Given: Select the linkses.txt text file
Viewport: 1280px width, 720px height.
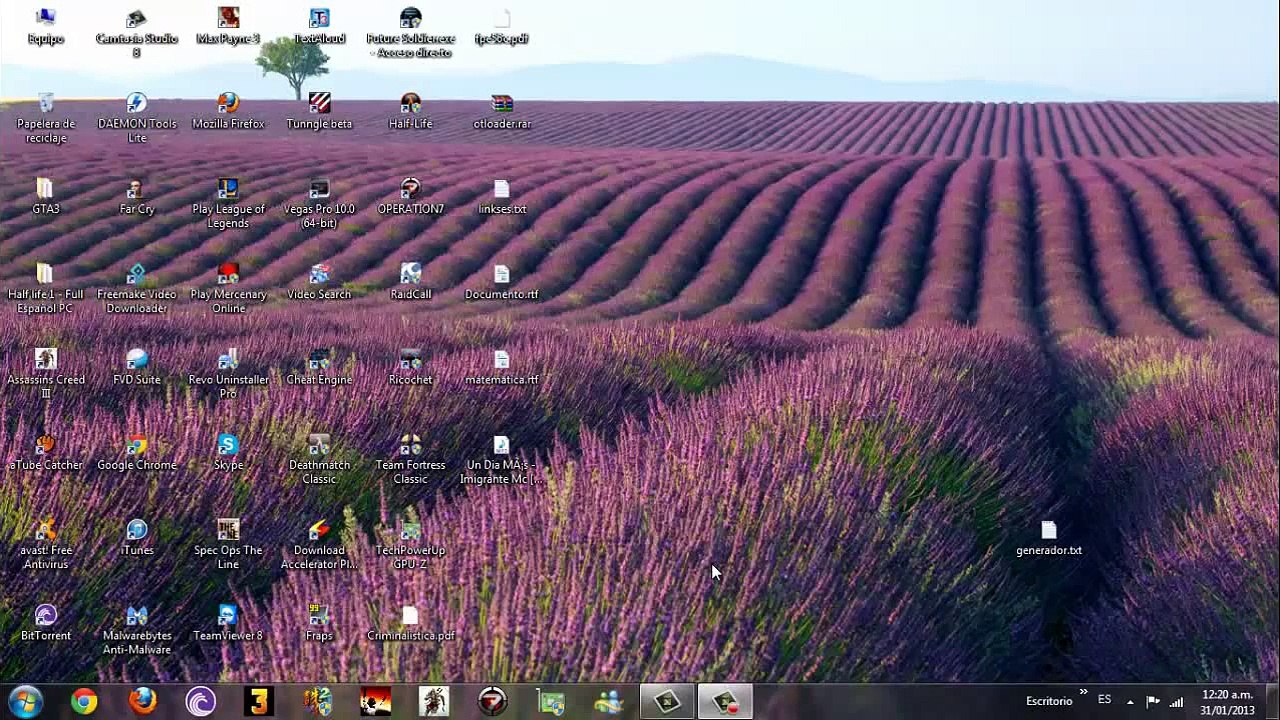Looking at the screenshot, I should [x=502, y=196].
